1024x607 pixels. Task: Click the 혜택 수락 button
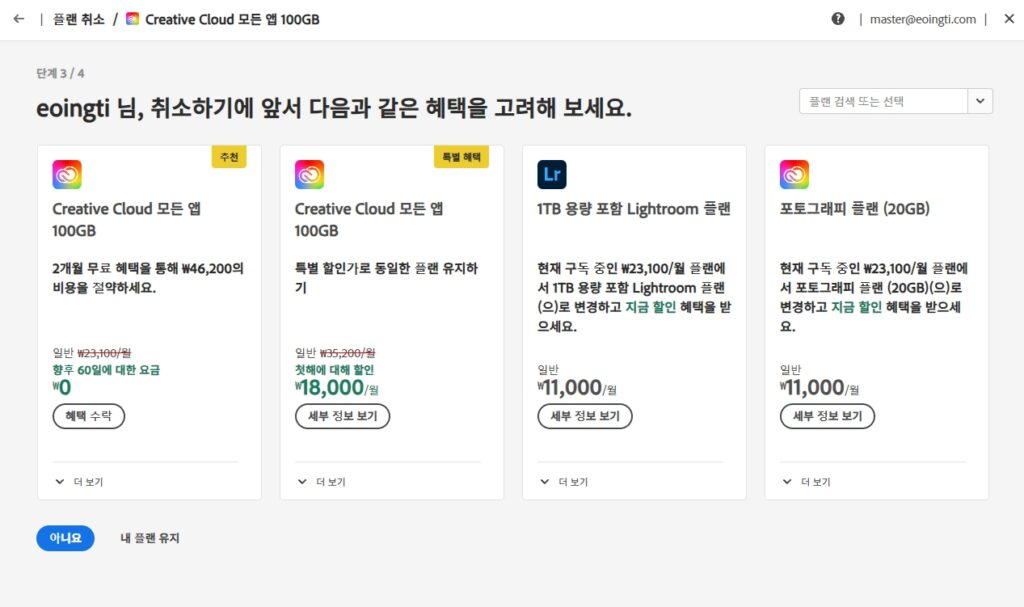[89, 416]
